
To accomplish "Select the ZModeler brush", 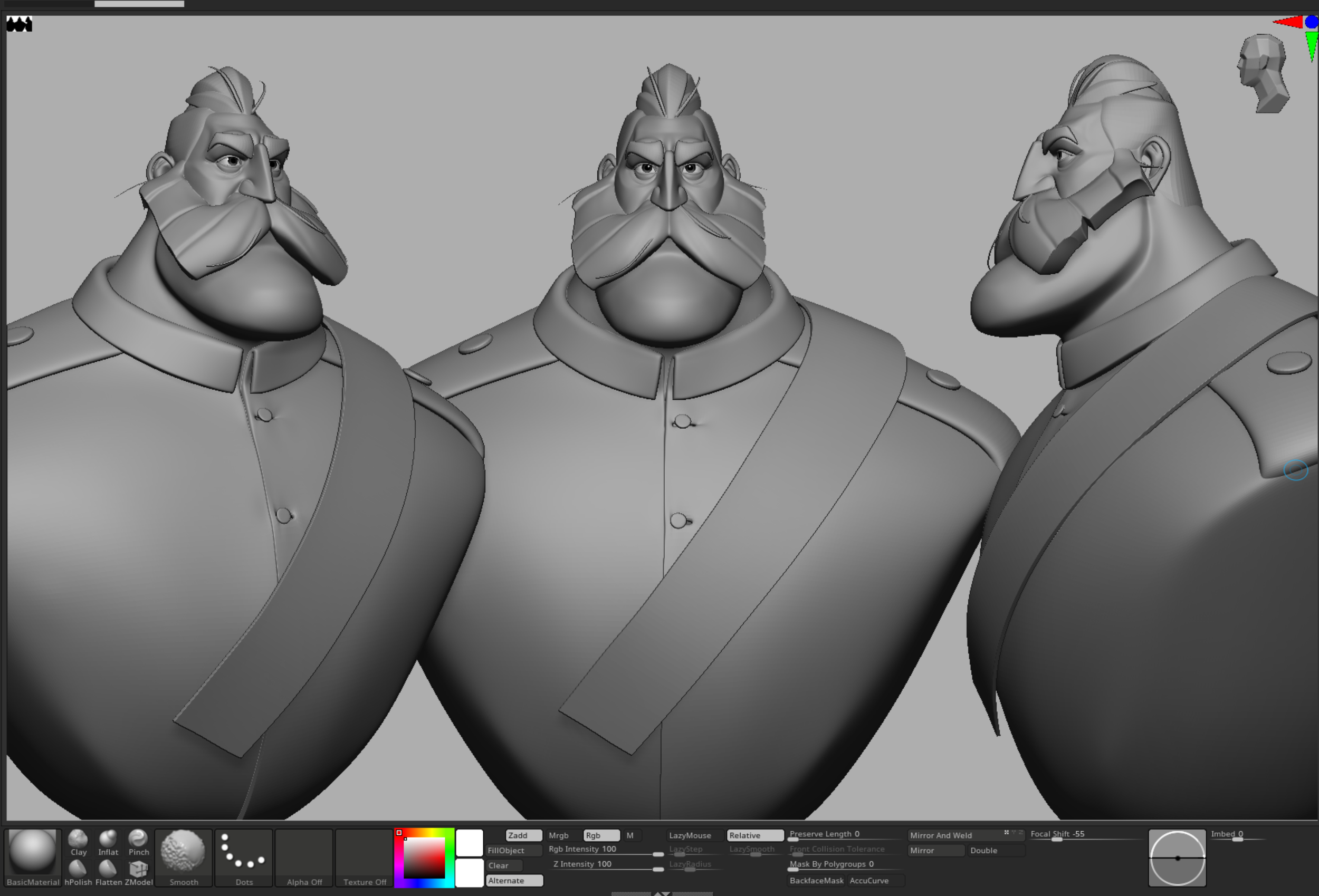I will click(x=138, y=873).
